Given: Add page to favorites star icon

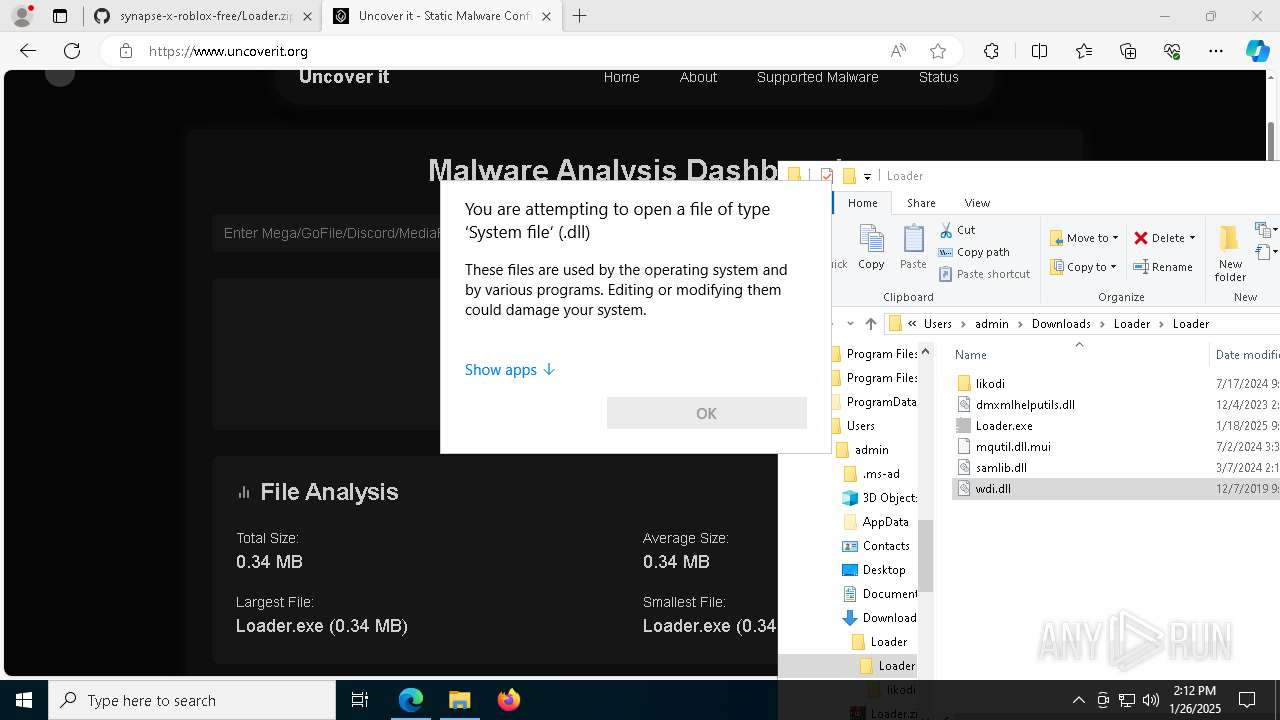Looking at the screenshot, I should pyautogui.click(x=938, y=51).
